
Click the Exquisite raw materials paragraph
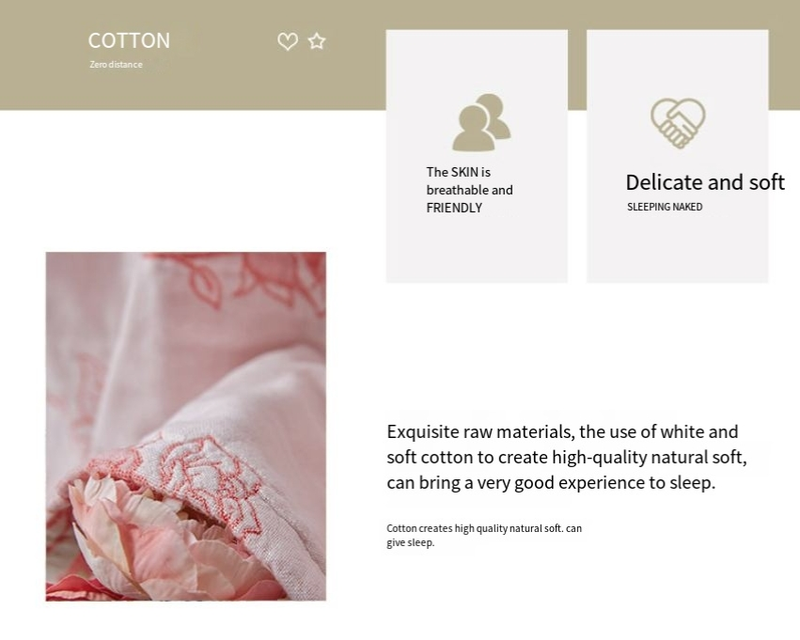tap(566, 457)
